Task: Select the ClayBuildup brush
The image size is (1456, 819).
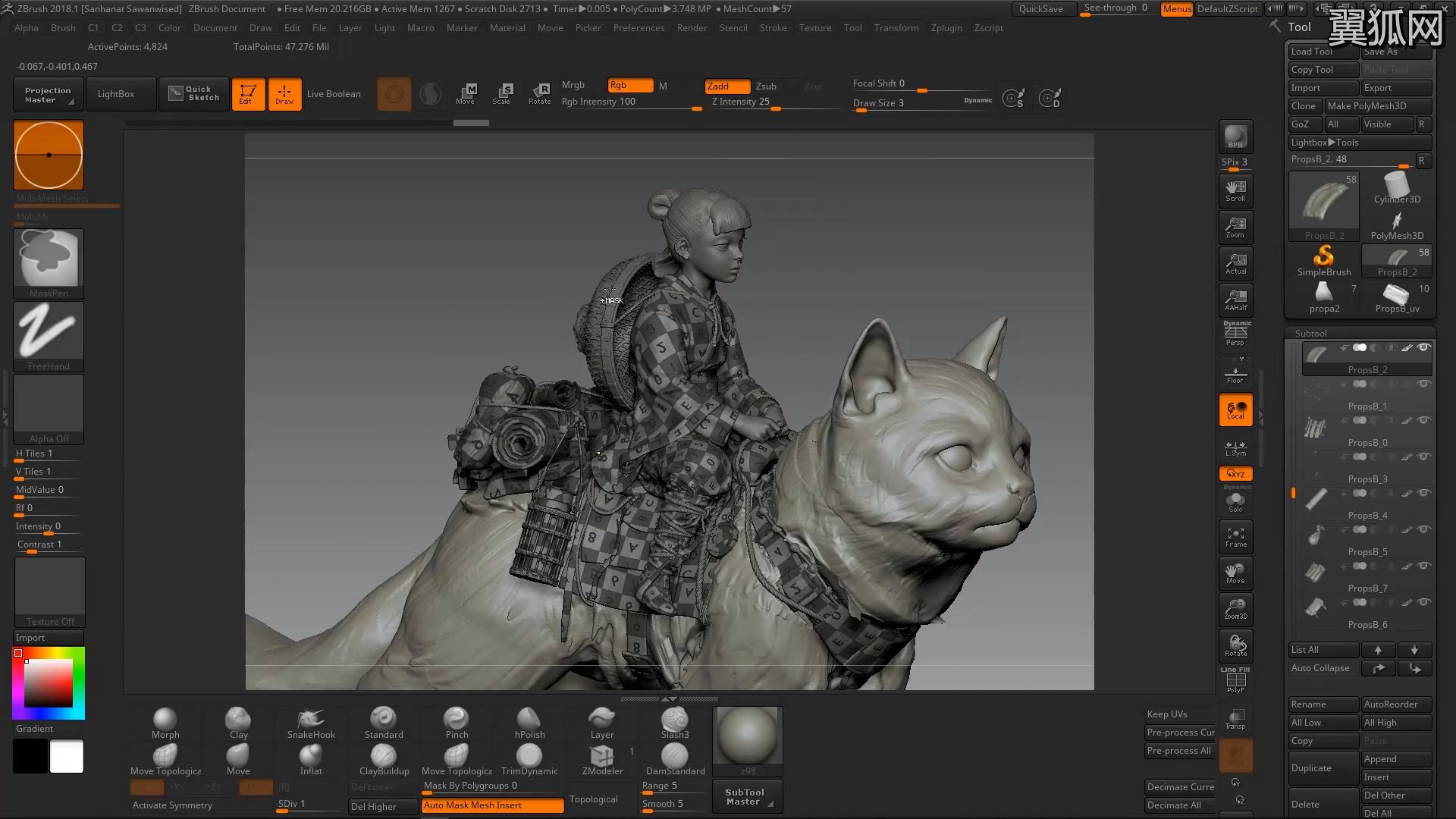Action: tap(384, 760)
